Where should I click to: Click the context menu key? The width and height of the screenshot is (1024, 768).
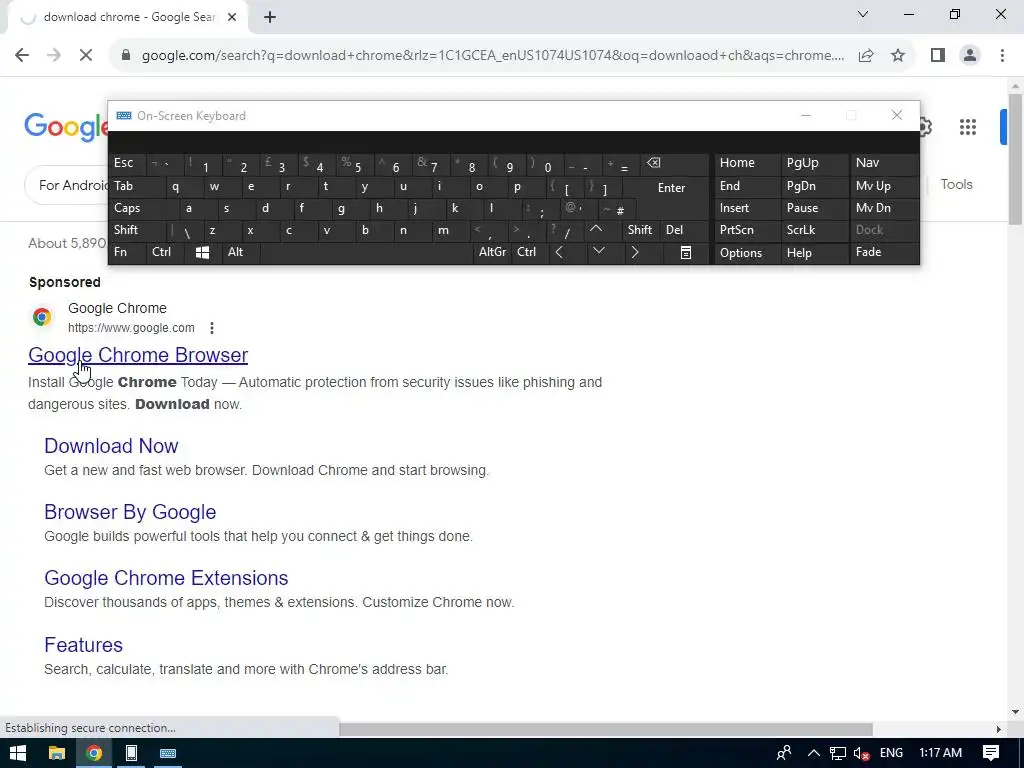[685, 252]
